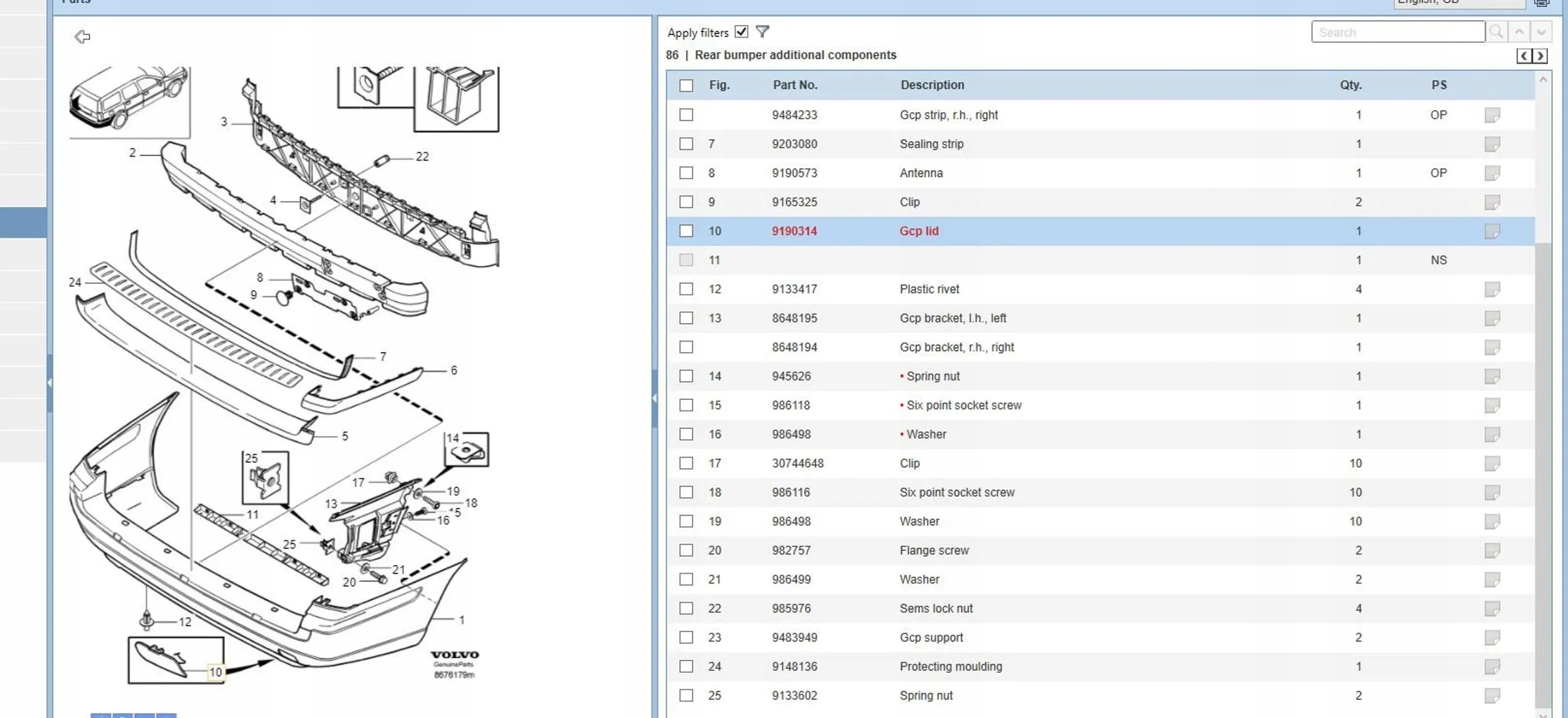Go to next parts section arrow
This screenshot has width=1568, height=718.
[1540, 56]
